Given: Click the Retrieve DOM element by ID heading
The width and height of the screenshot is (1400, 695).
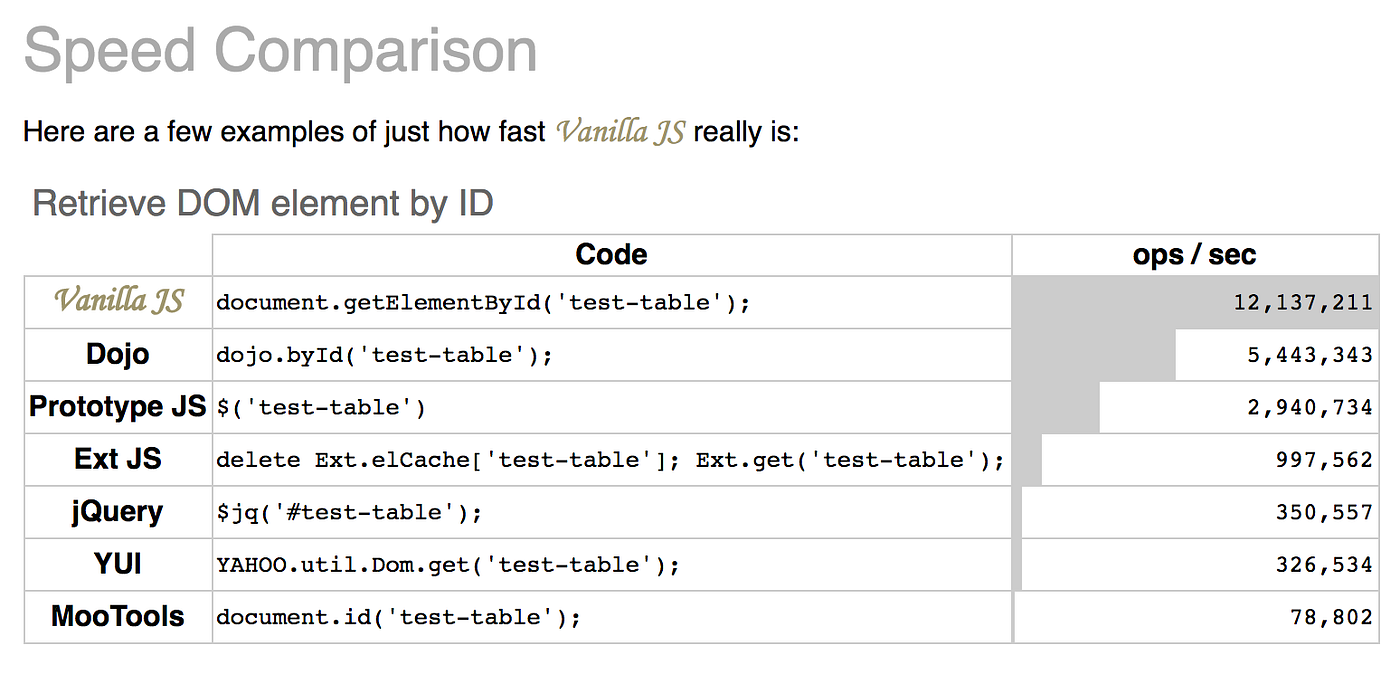Looking at the screenshot, I should pos(263,204).
